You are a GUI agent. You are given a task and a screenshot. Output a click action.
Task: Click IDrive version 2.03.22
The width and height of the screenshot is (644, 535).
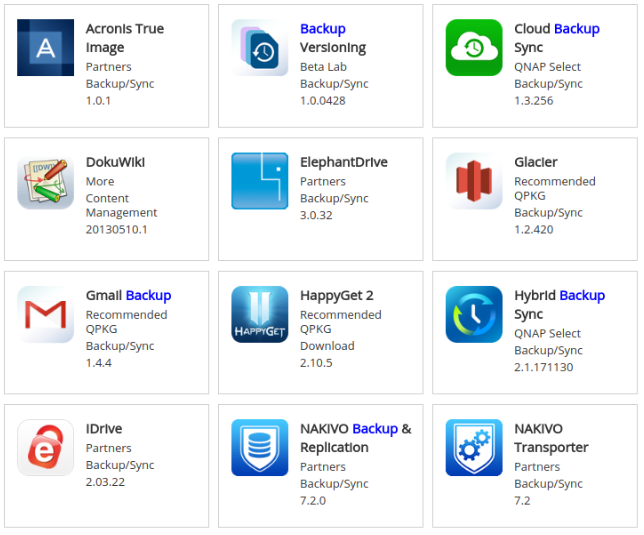[x=105, y=482]
